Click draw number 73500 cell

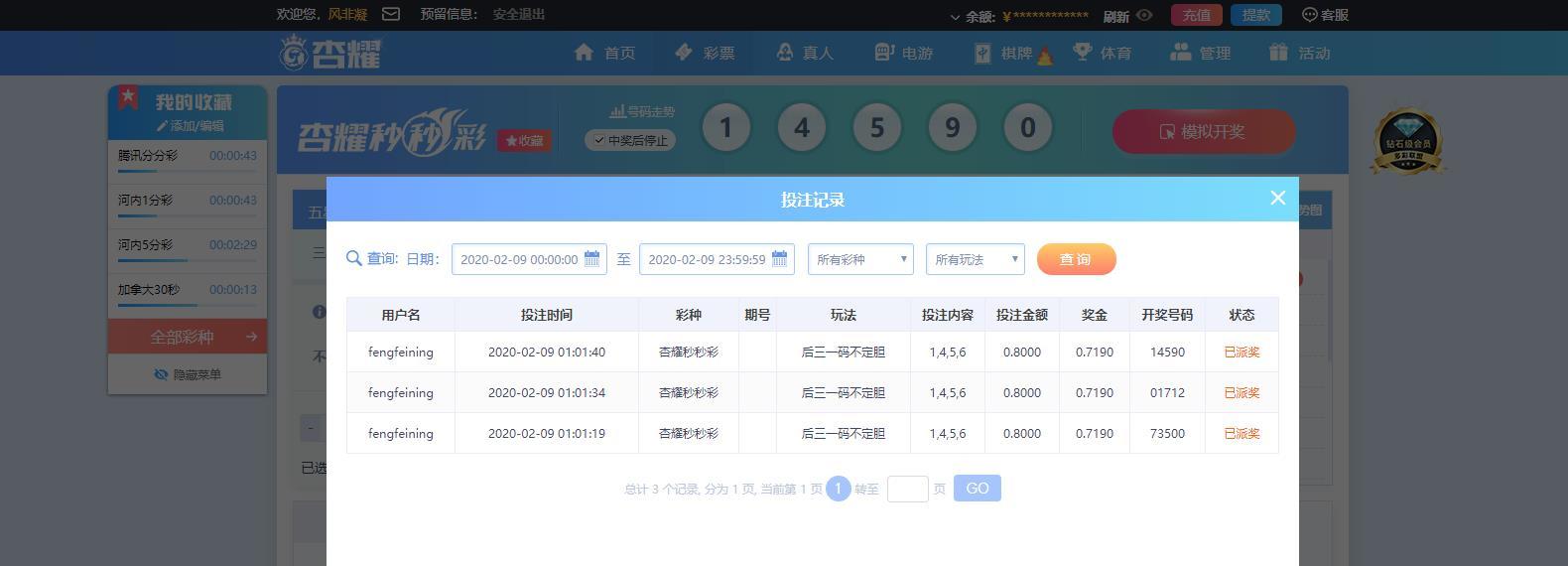[1167, 433]
